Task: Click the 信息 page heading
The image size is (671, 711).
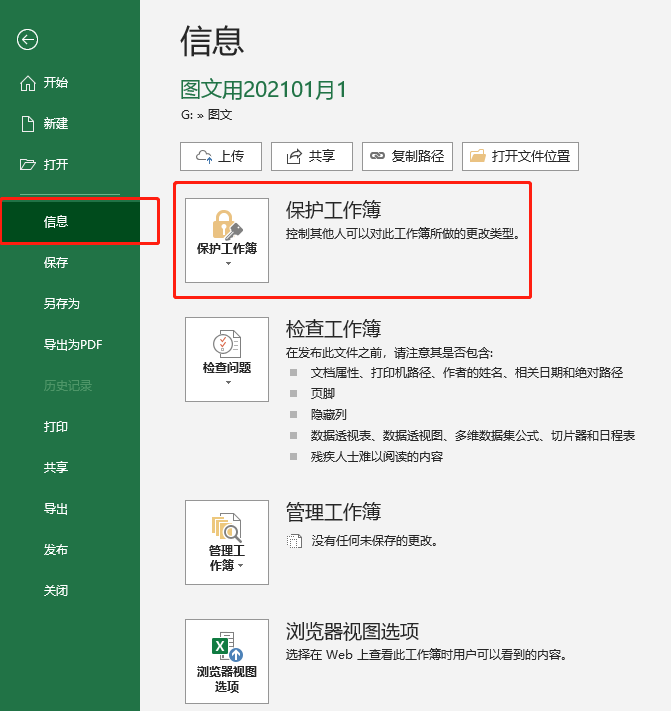Action: (x=212, y=41)
